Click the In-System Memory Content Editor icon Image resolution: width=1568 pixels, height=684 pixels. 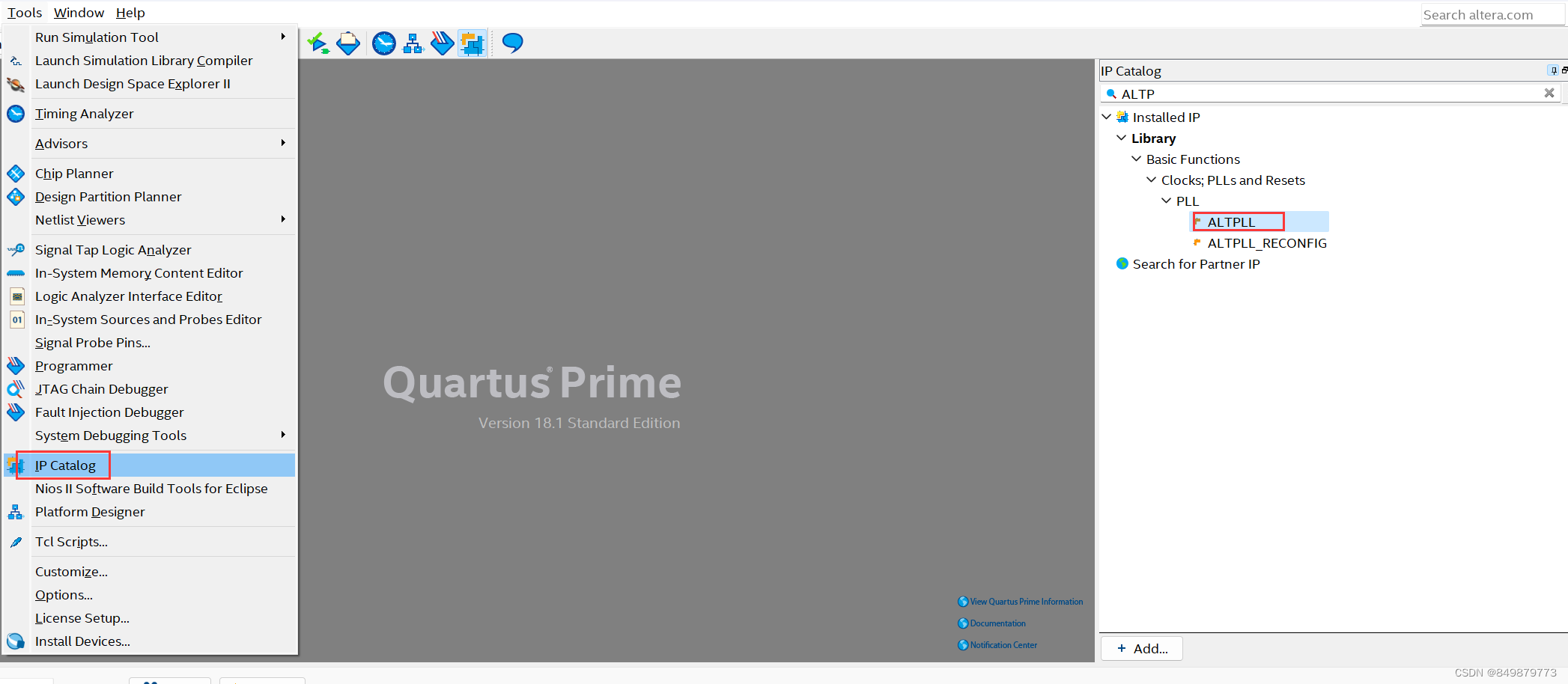coord(16,273)
